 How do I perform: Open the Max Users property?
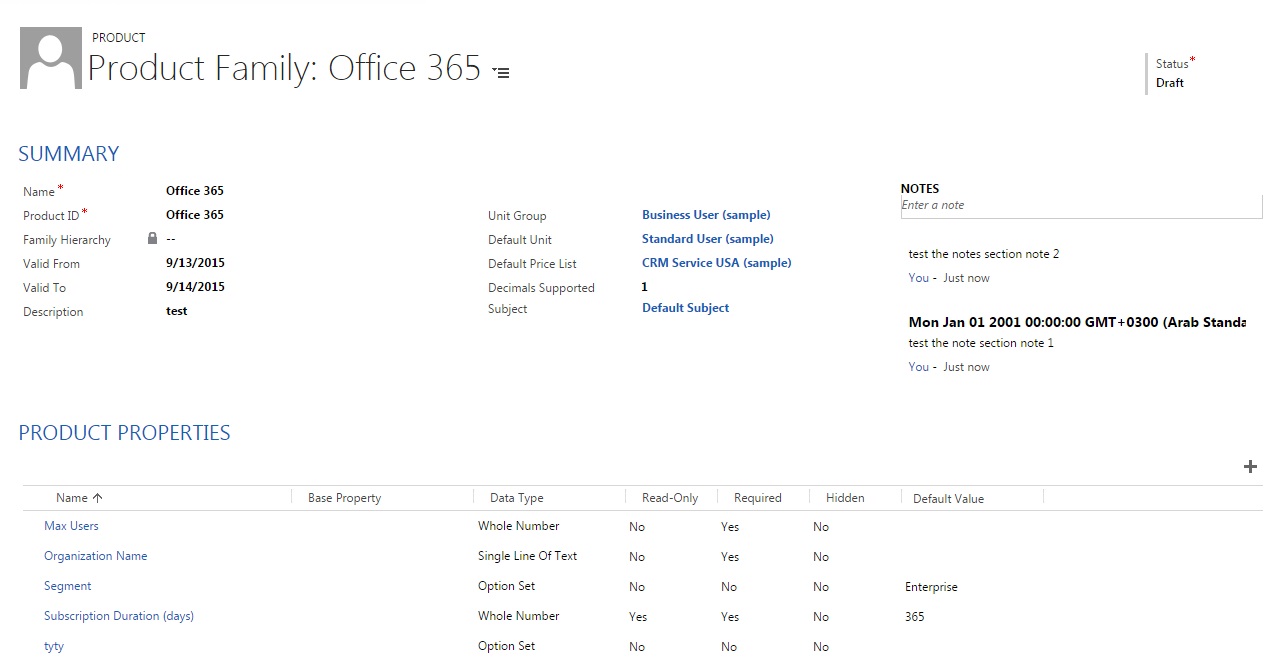click(x=71, y=526)
